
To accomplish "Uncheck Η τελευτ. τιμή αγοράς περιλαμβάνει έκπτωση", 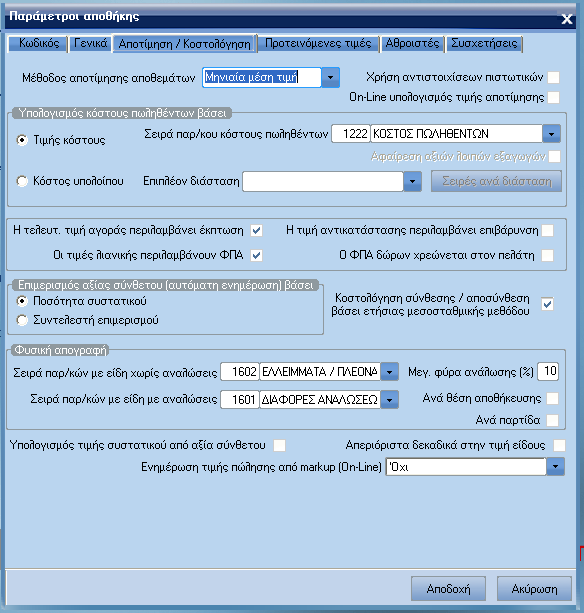I will click(256, 231).
